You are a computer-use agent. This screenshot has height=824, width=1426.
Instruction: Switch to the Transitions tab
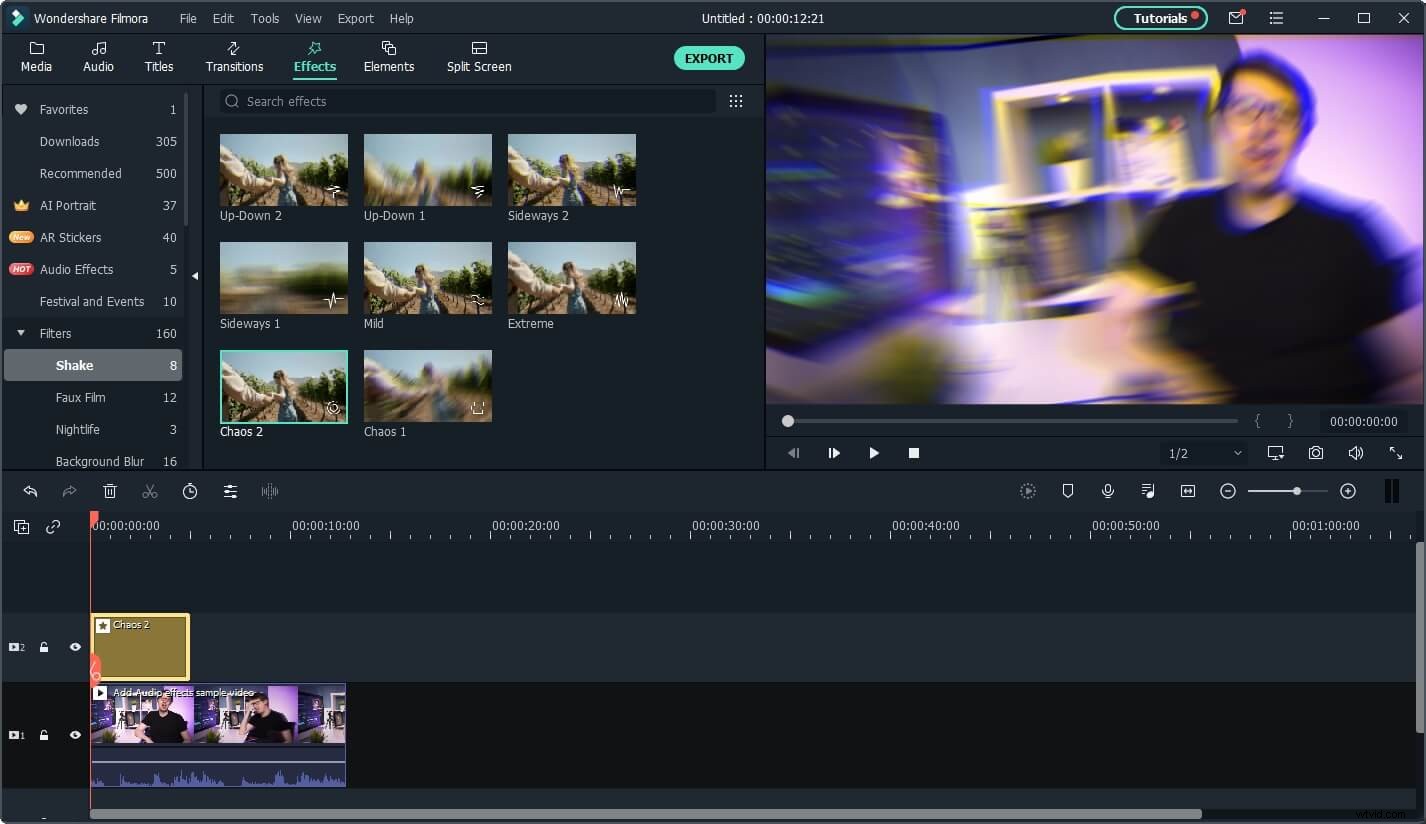pyautogui.click(x=234, y=57)
